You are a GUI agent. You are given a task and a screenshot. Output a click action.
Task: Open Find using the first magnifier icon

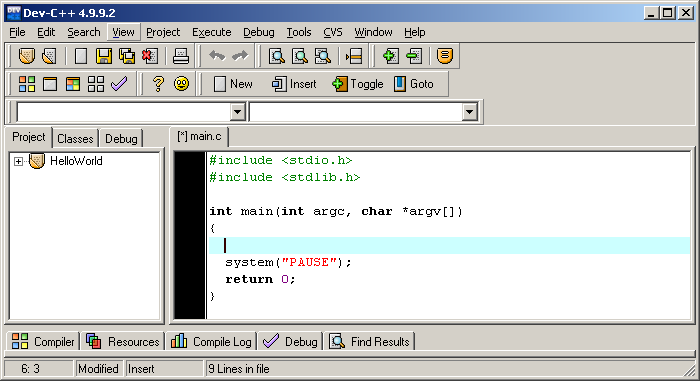[277, 56]
